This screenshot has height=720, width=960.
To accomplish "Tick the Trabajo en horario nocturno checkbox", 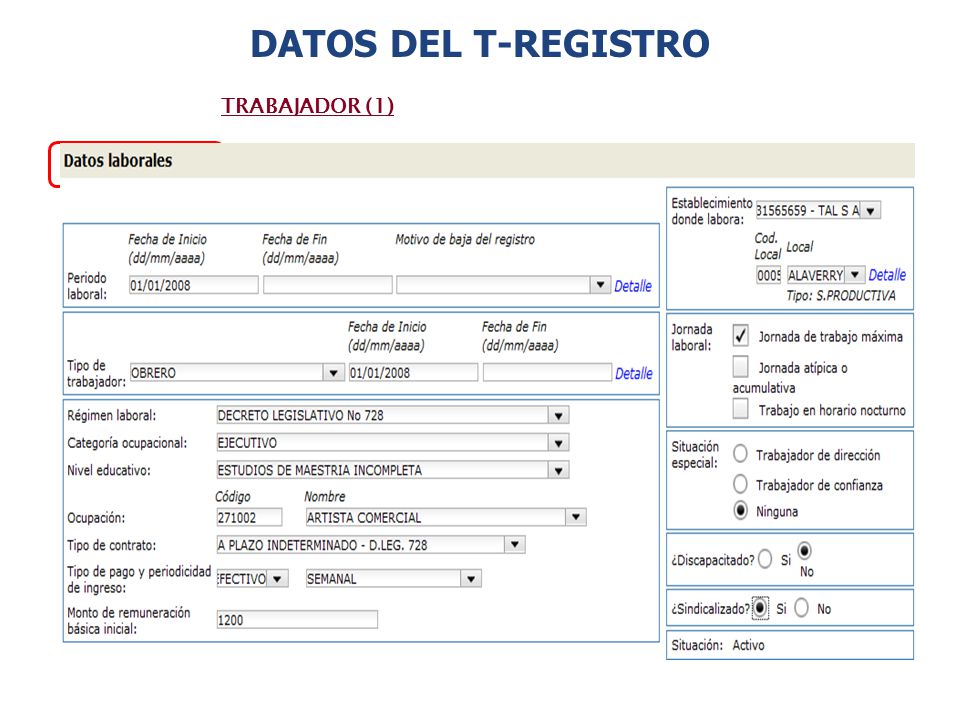I will 740,408.
